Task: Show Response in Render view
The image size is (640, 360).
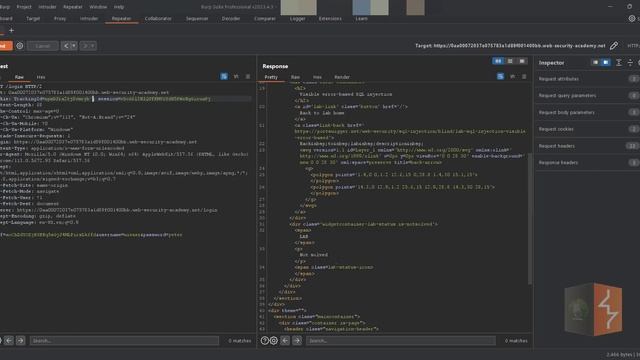Action: pos(342,77)
